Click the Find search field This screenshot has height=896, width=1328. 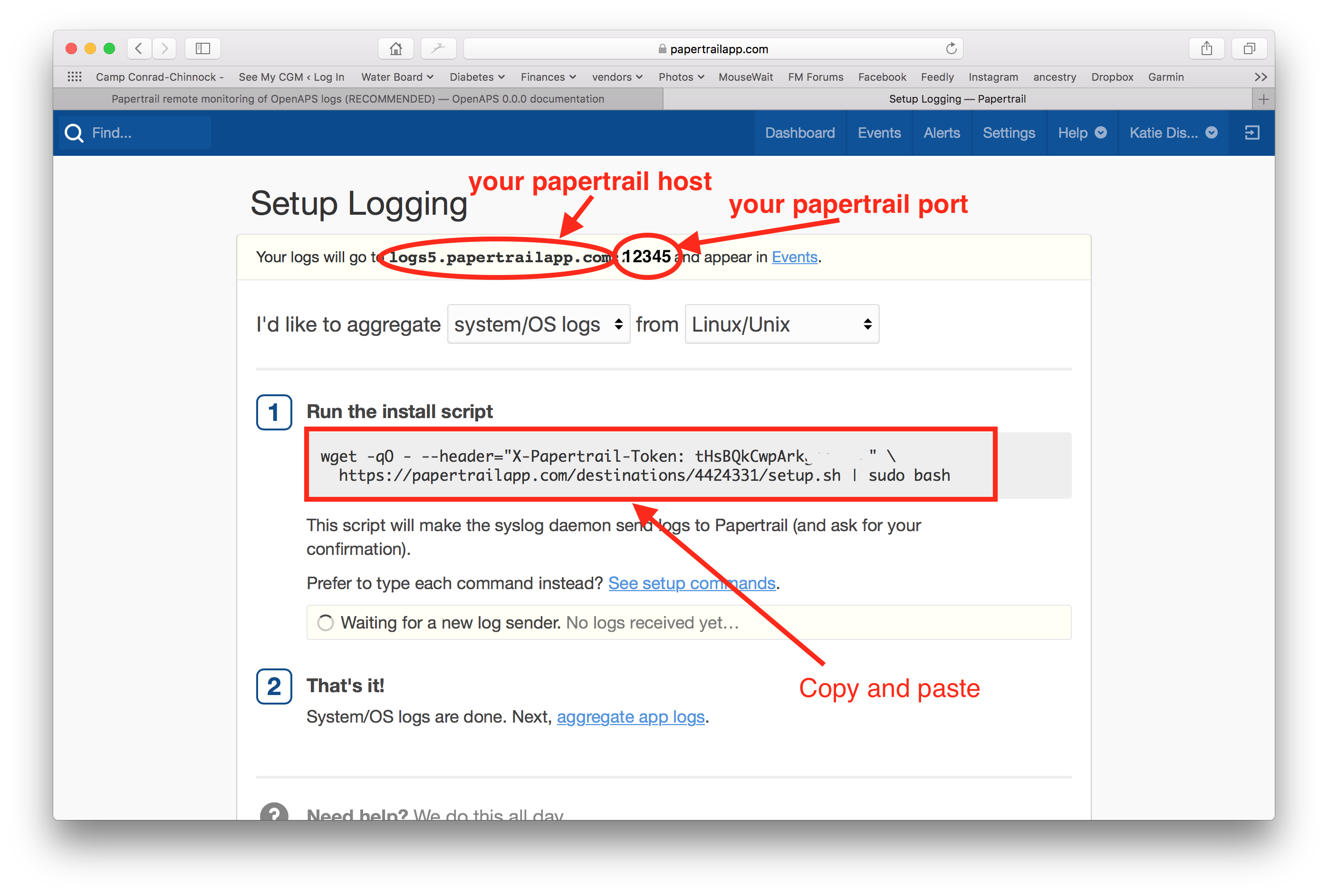pos(135,133)
